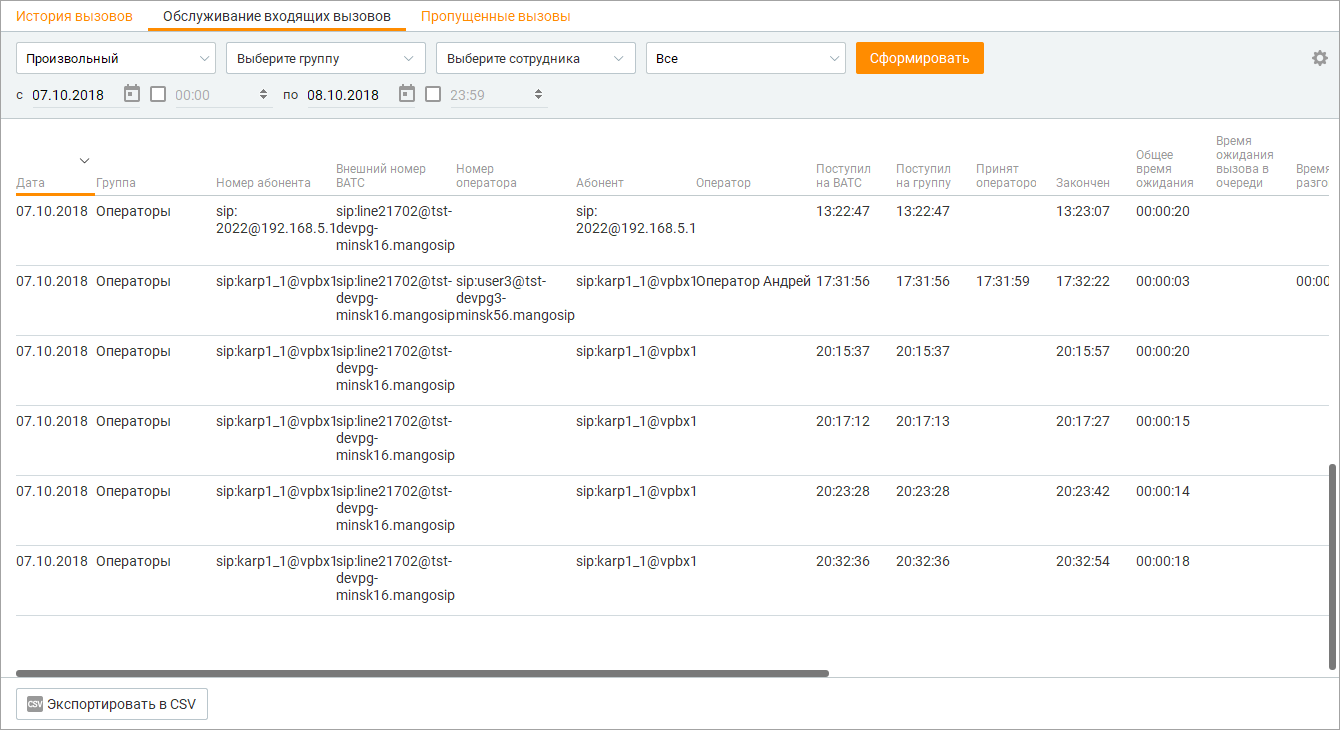Toggle sort arrow above Дата column
Screen dimensions: 1340x730
(x=85, y=161)
